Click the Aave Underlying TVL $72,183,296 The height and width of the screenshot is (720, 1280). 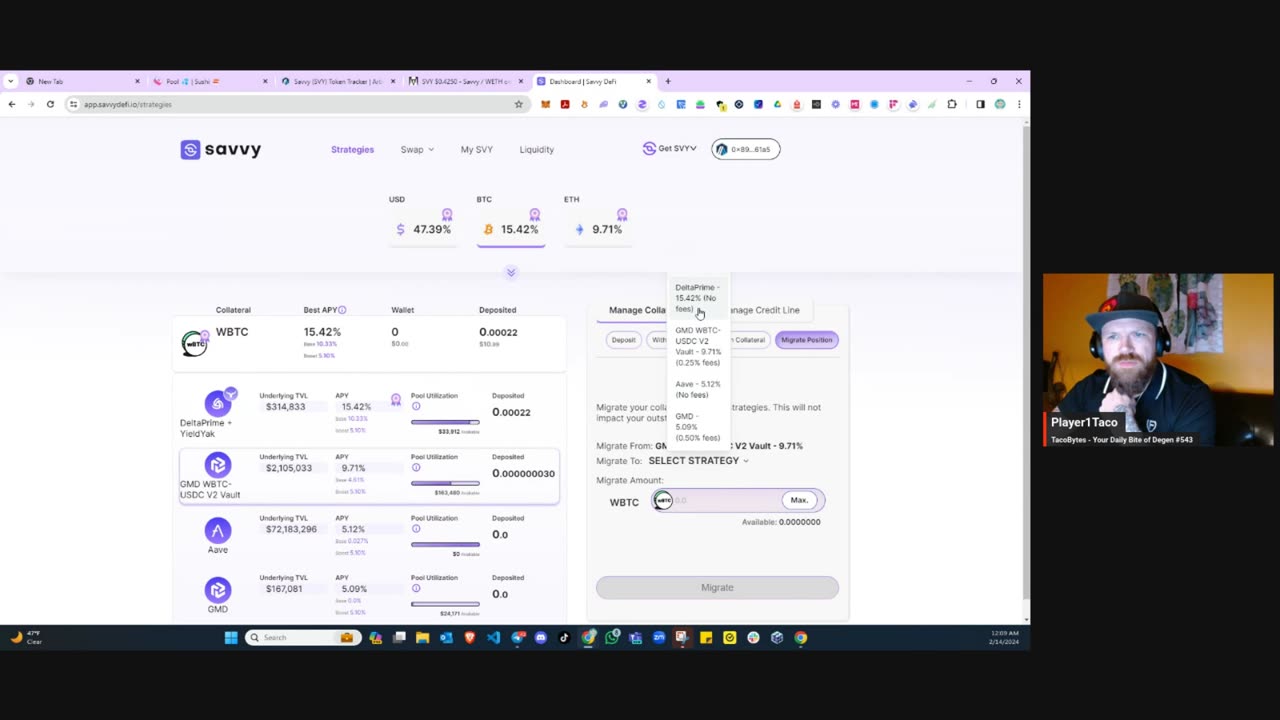pyautogui.click(x=291, y=529)
